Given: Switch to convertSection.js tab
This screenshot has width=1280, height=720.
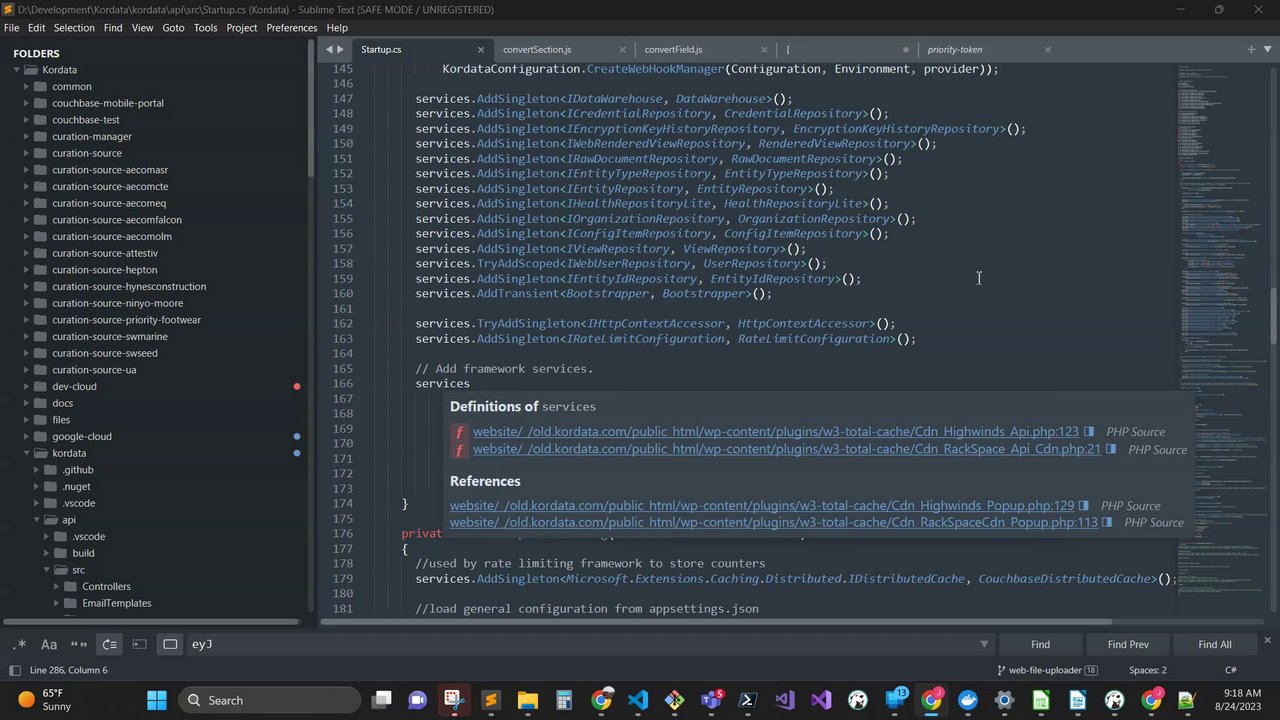Looking at the screenshot, I should click(x=537, y=49).
